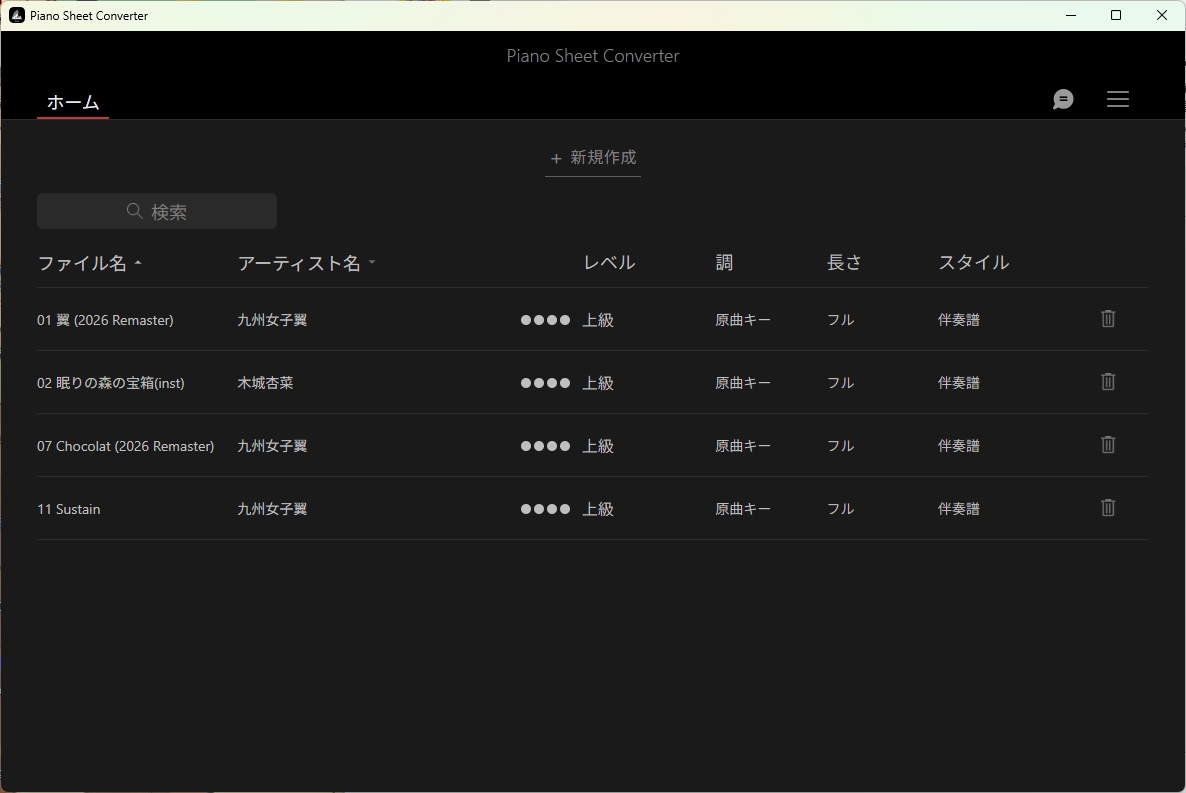The width and height of the screenshot is (1186, 793).
Task: Click 上級 level in the 01 翼 row
Action: [x=598, y=320]
